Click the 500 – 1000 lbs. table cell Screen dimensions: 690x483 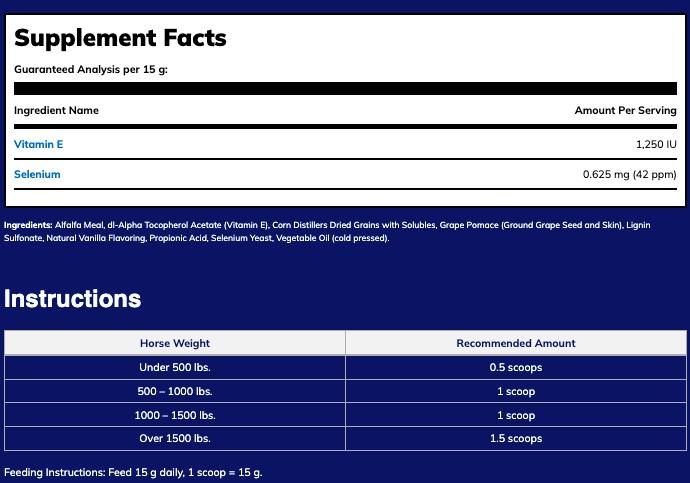(x=175, y=391)
